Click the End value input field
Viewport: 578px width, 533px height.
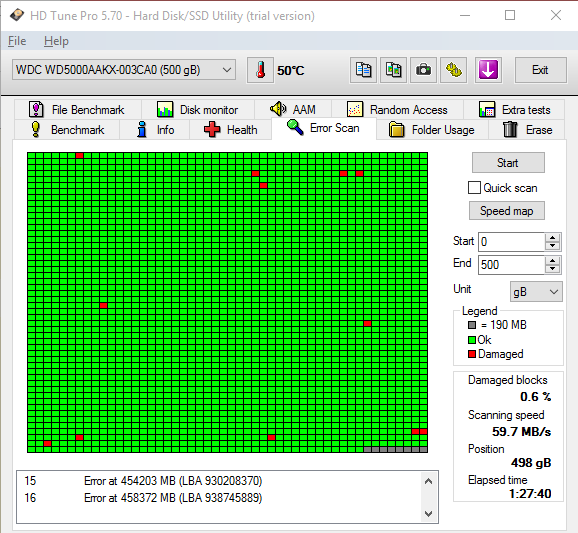coord(511,265)
